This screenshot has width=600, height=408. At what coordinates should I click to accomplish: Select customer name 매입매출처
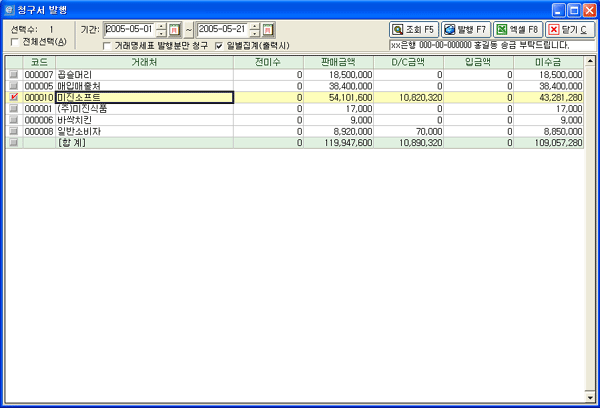(x=79, y=86)
